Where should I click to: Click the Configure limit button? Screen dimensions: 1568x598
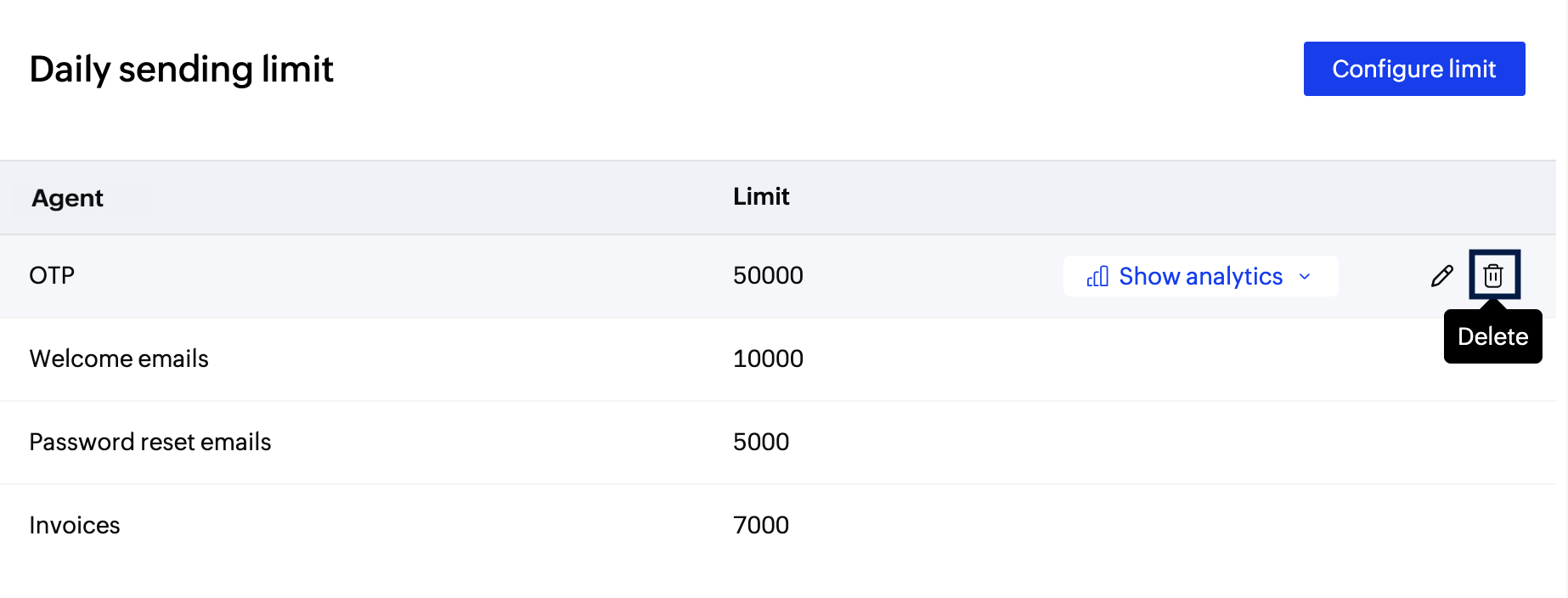coord(1413,69)
